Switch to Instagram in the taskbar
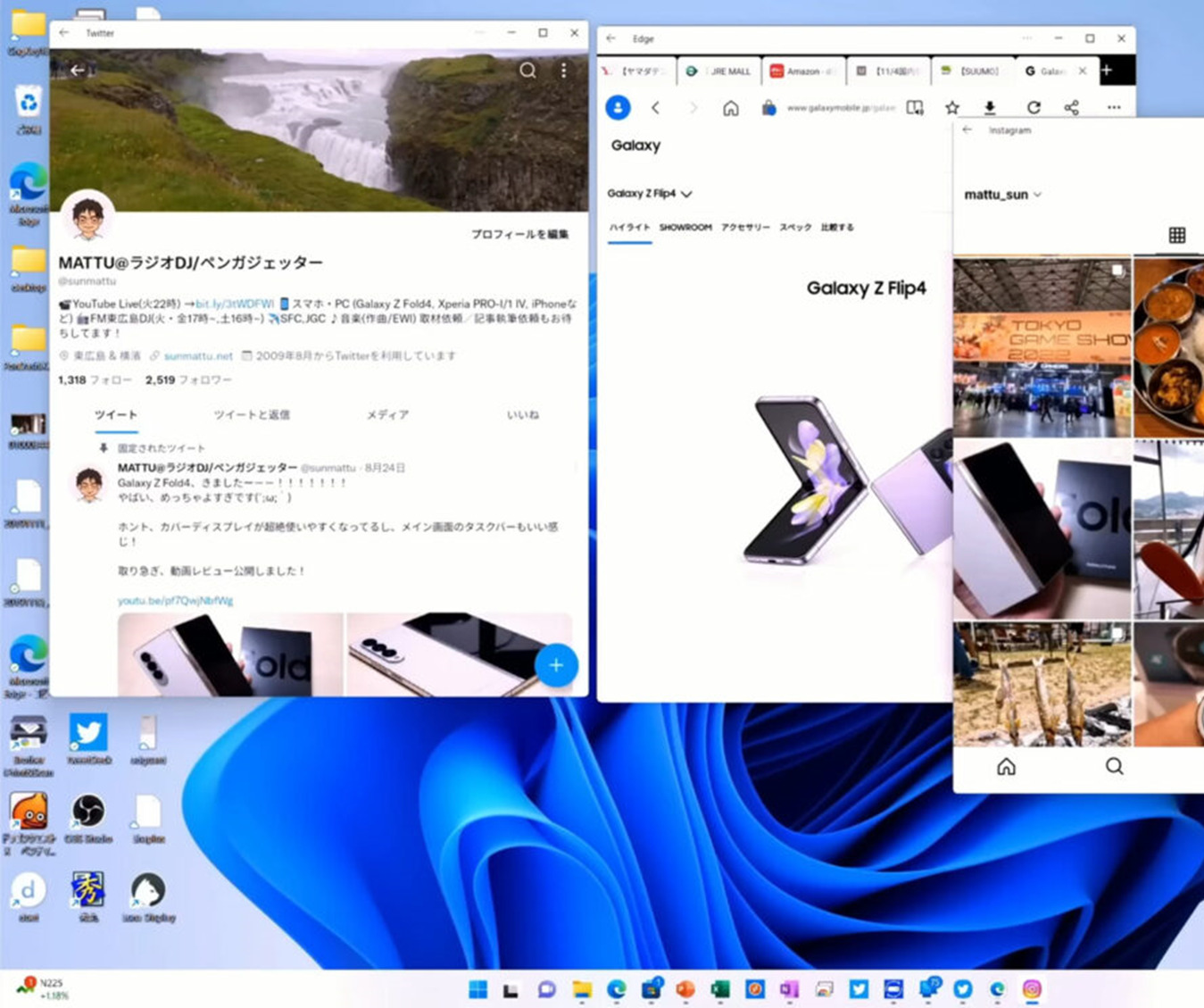 [x=1032, y=989]
